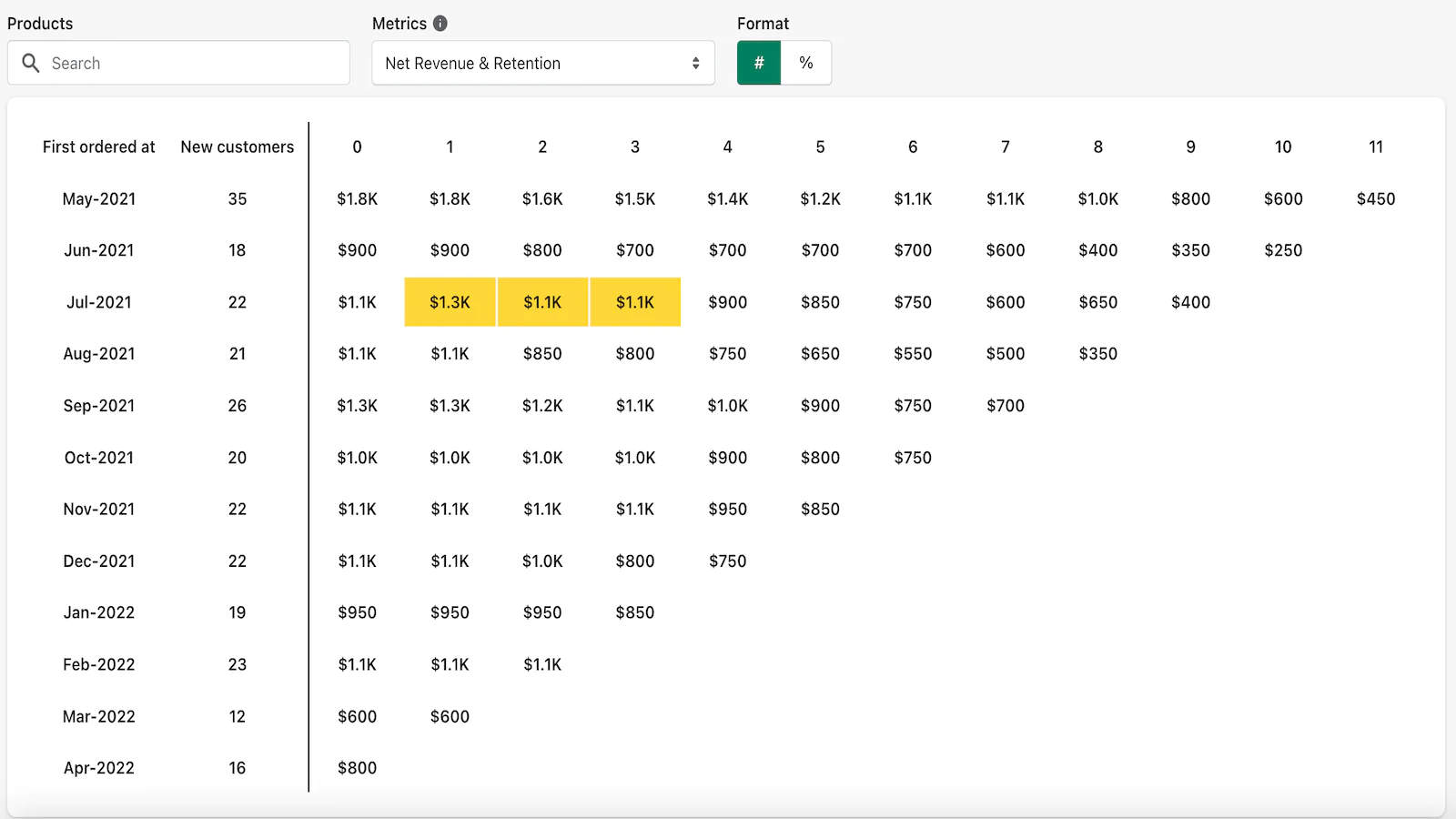
Task: Click Sep-2021 new customers count 26
Action: coord(237,406)
